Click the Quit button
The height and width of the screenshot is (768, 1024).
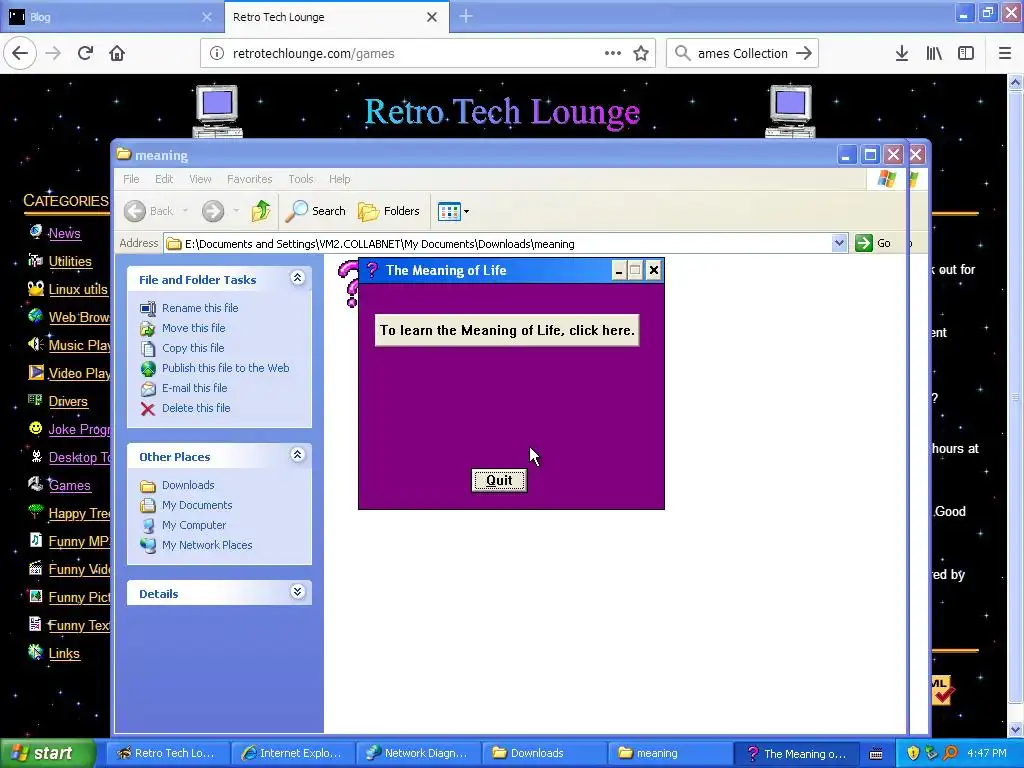tap(499, 481)
